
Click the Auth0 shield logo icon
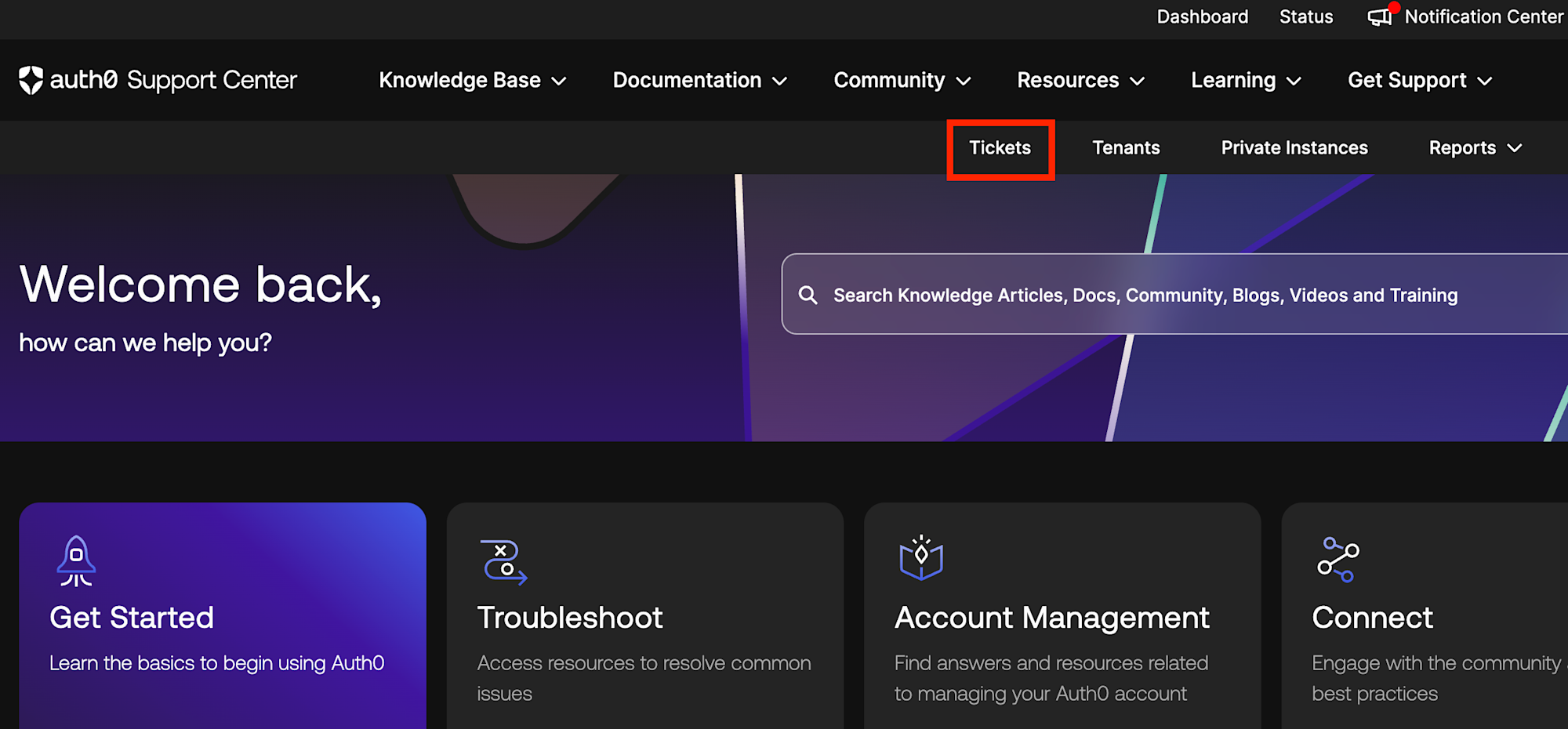point(31,80)
